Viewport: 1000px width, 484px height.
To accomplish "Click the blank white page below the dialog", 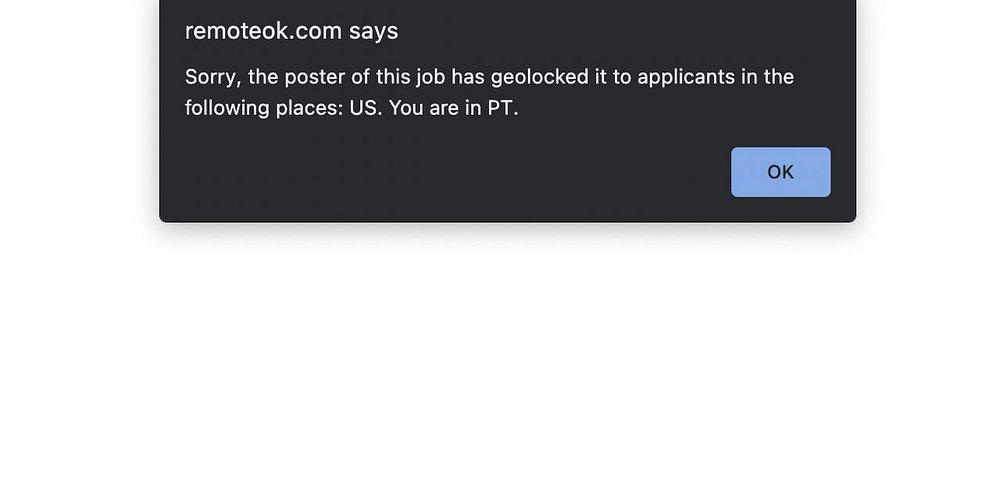I will (500, 360).
